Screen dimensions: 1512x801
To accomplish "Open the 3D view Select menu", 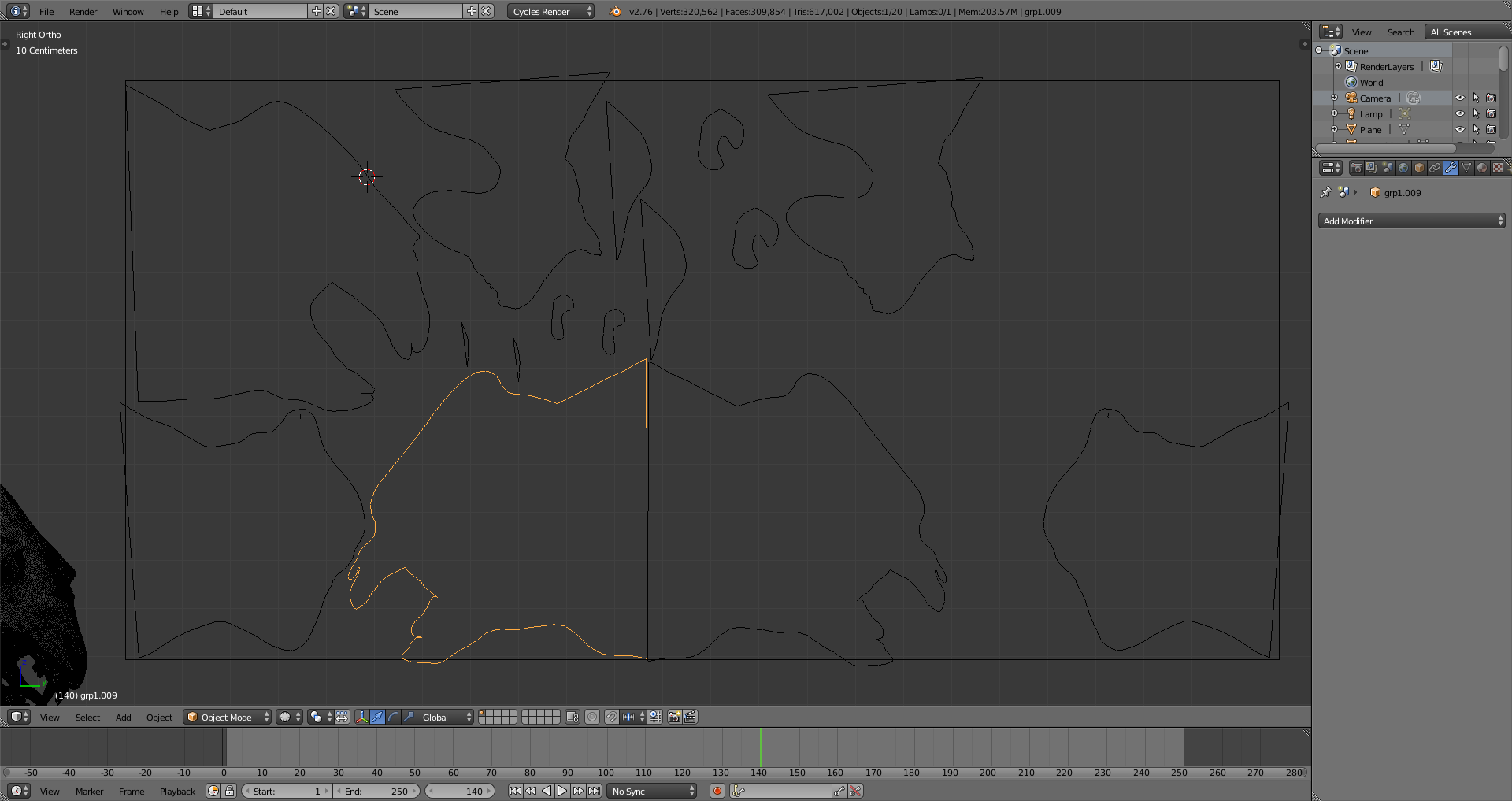I will coord(87,717).
